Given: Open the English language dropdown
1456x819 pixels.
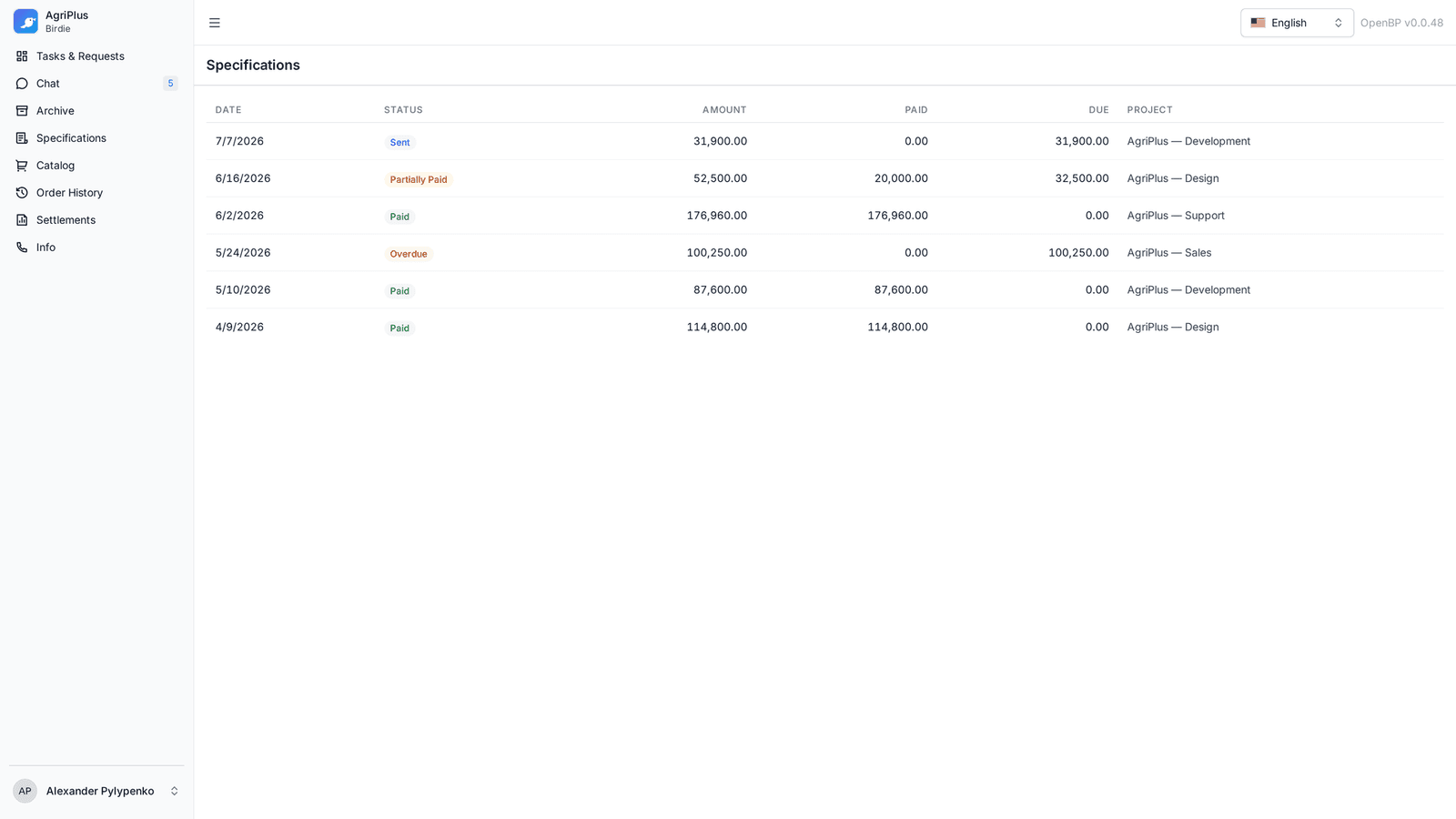Looking at the screenshot, I should click(x=1297, y=23).
